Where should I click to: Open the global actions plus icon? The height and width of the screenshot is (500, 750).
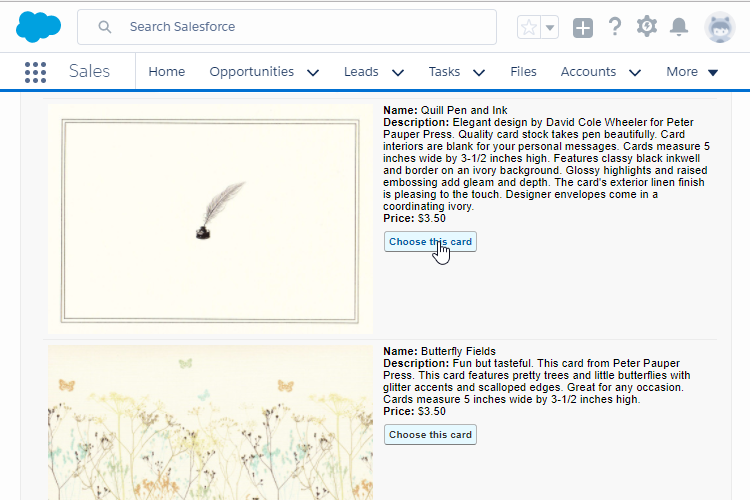pos(582,28)
